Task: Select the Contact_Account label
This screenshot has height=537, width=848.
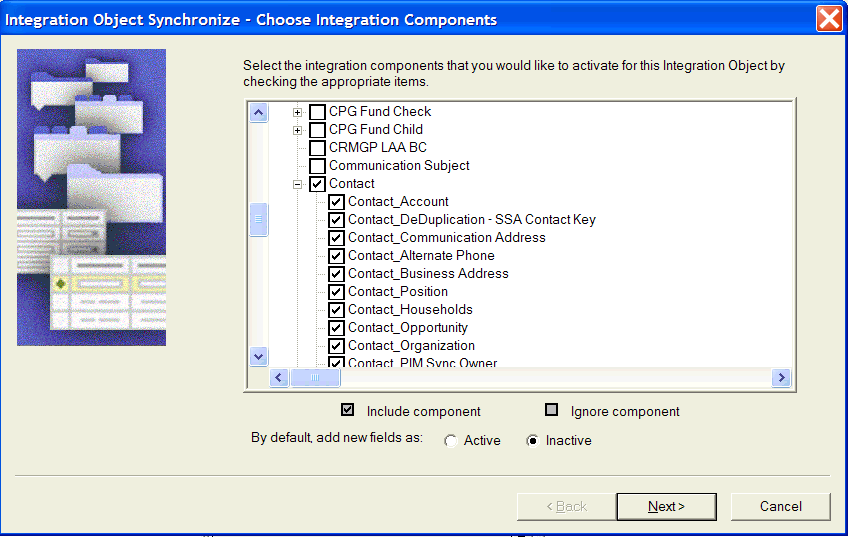Action: [x=398, y=202]
